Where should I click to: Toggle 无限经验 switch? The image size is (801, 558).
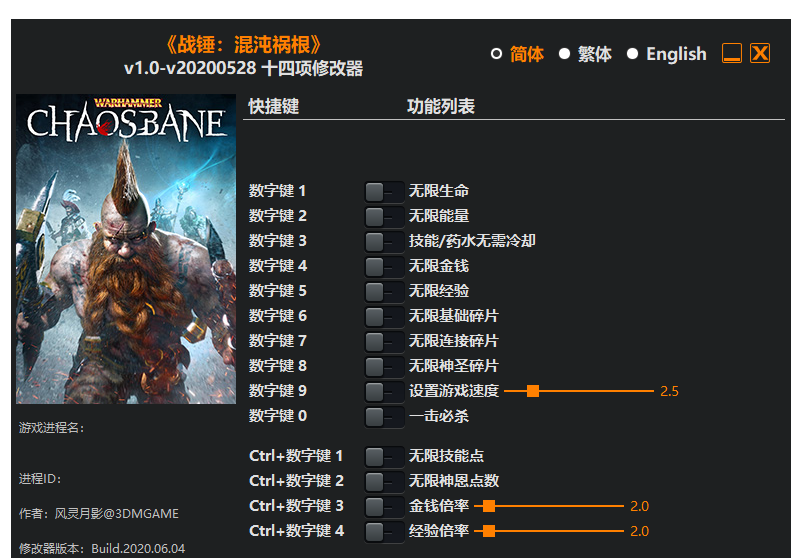[384, 292]
